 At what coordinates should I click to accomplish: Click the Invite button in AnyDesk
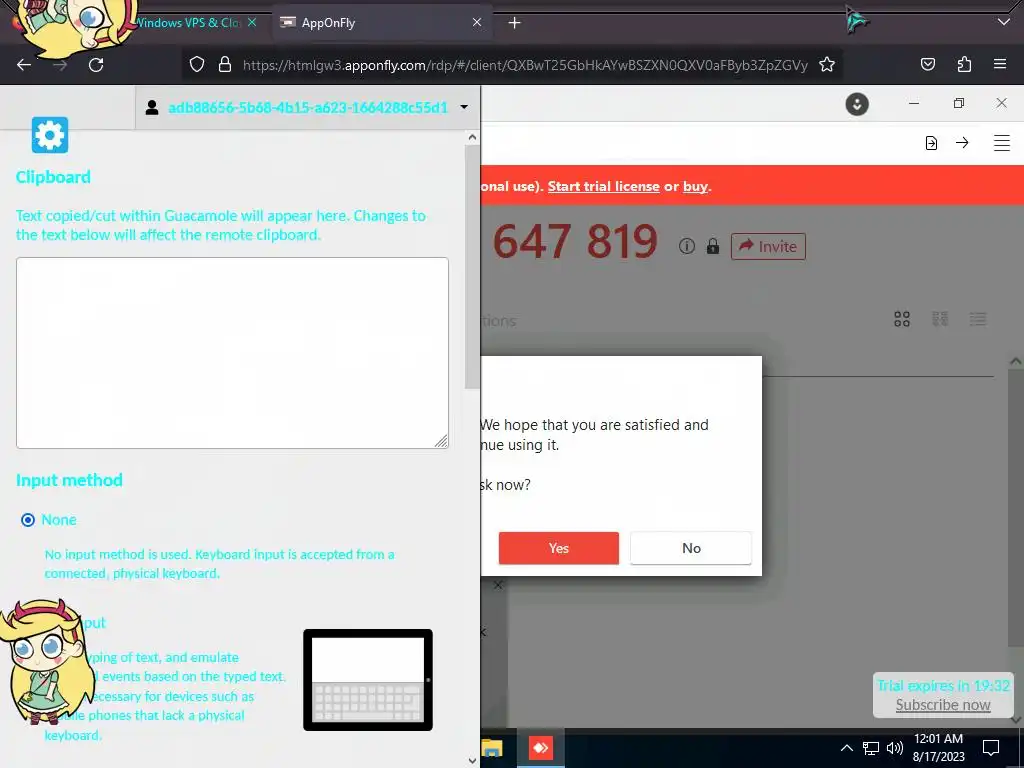(x=768, y=246)
